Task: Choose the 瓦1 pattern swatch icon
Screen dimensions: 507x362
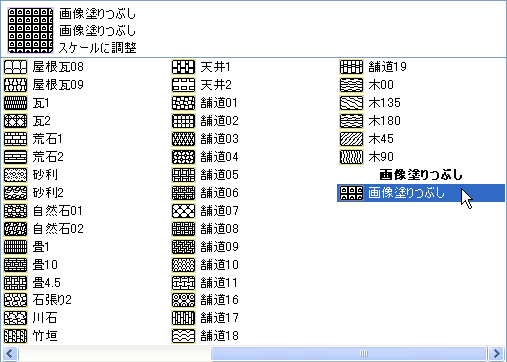Action: click(x=15, y=103)
